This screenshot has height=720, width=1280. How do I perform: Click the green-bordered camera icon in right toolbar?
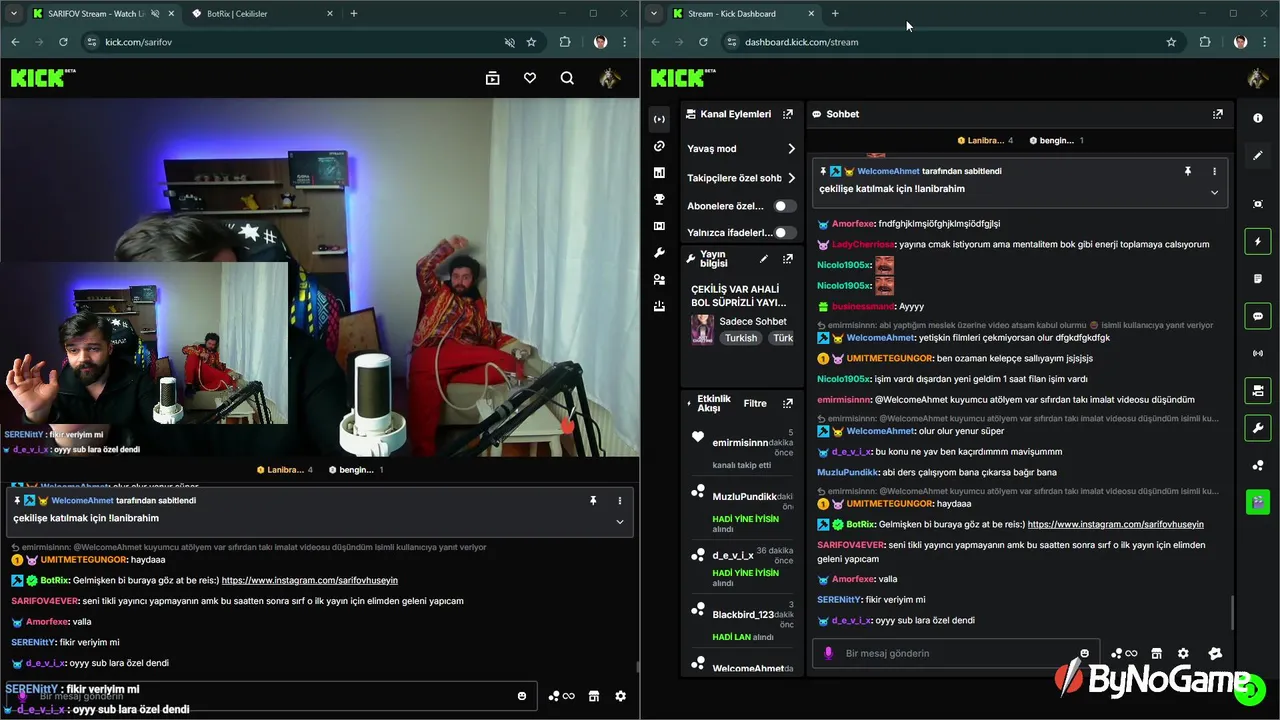coord(1258,390)
